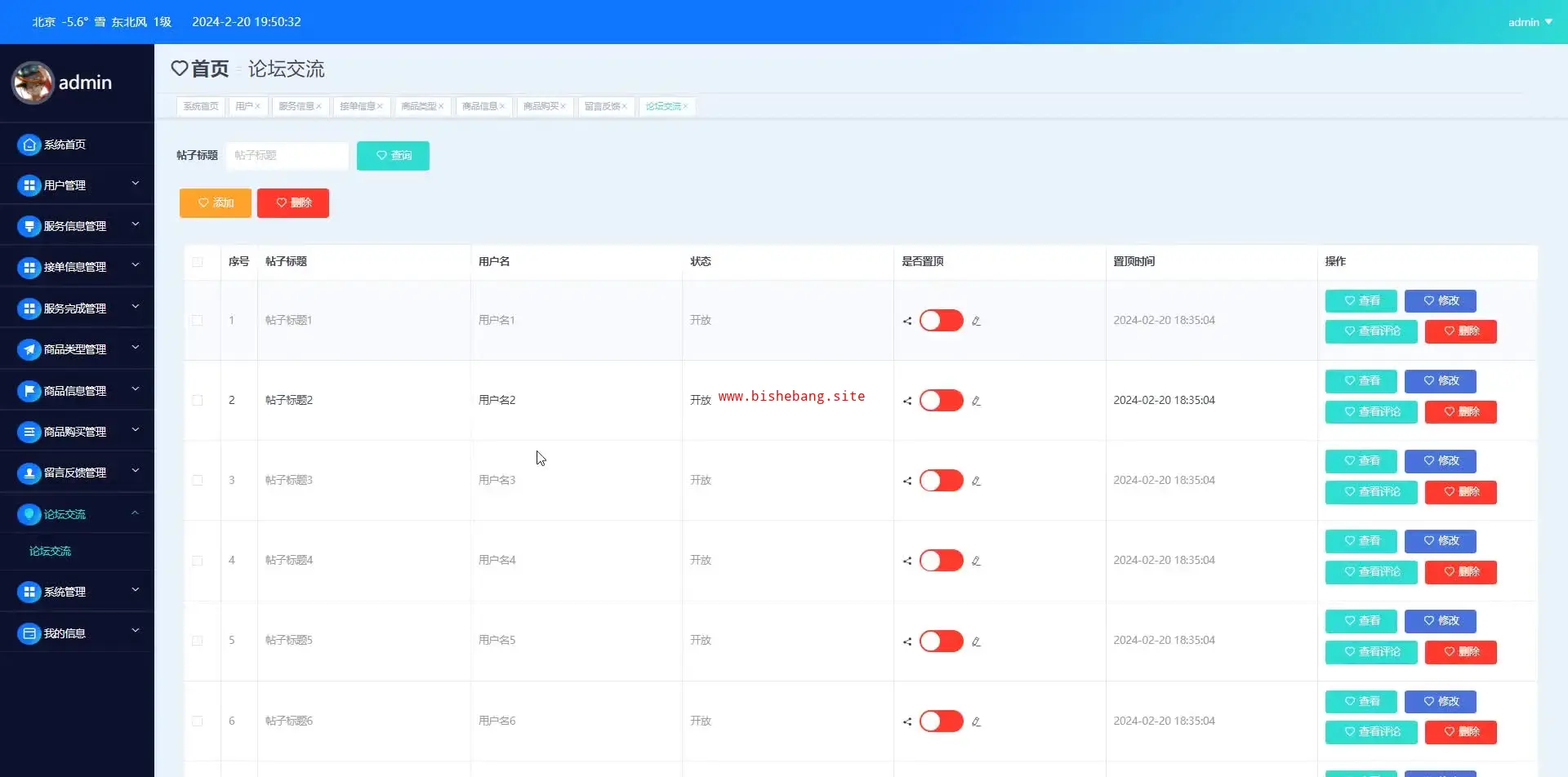Click the 帖子标题 search input field

pyautogui.click(x=287, y=155)
